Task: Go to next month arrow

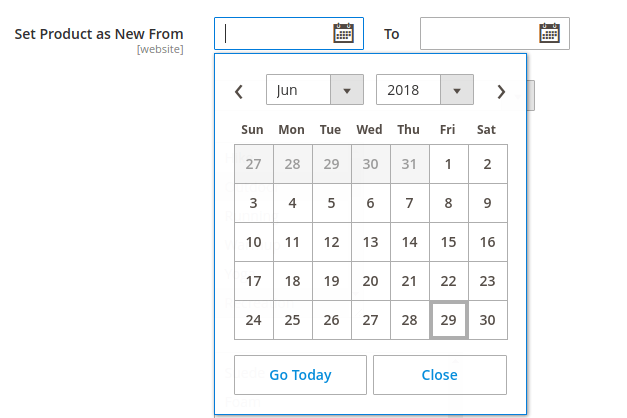Action: click(x=501, y=91)
